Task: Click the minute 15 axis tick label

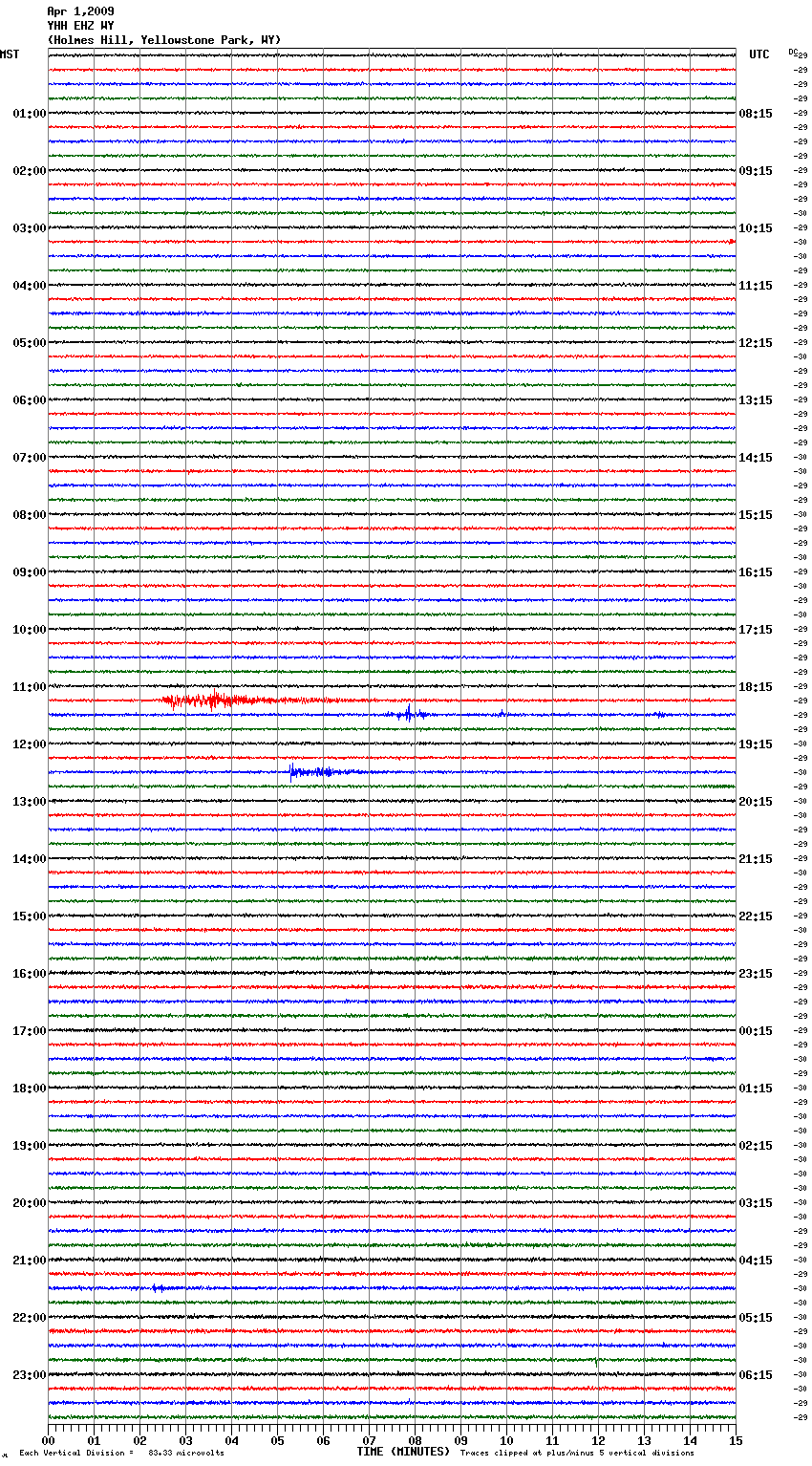Action: click(x=736, y=1441)
